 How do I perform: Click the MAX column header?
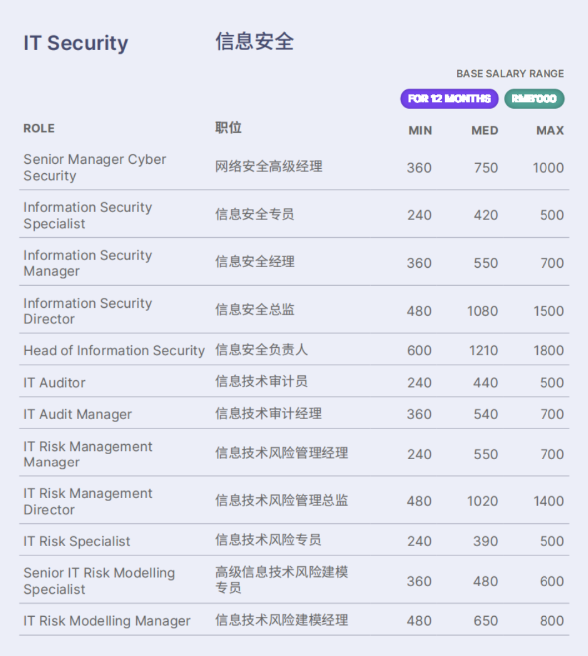coord(550,131)
